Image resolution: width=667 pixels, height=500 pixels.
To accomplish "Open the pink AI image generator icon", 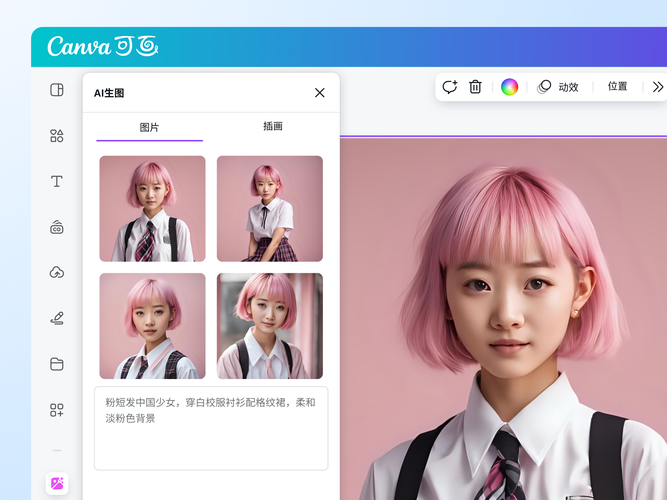I will [x=57, y=483].
